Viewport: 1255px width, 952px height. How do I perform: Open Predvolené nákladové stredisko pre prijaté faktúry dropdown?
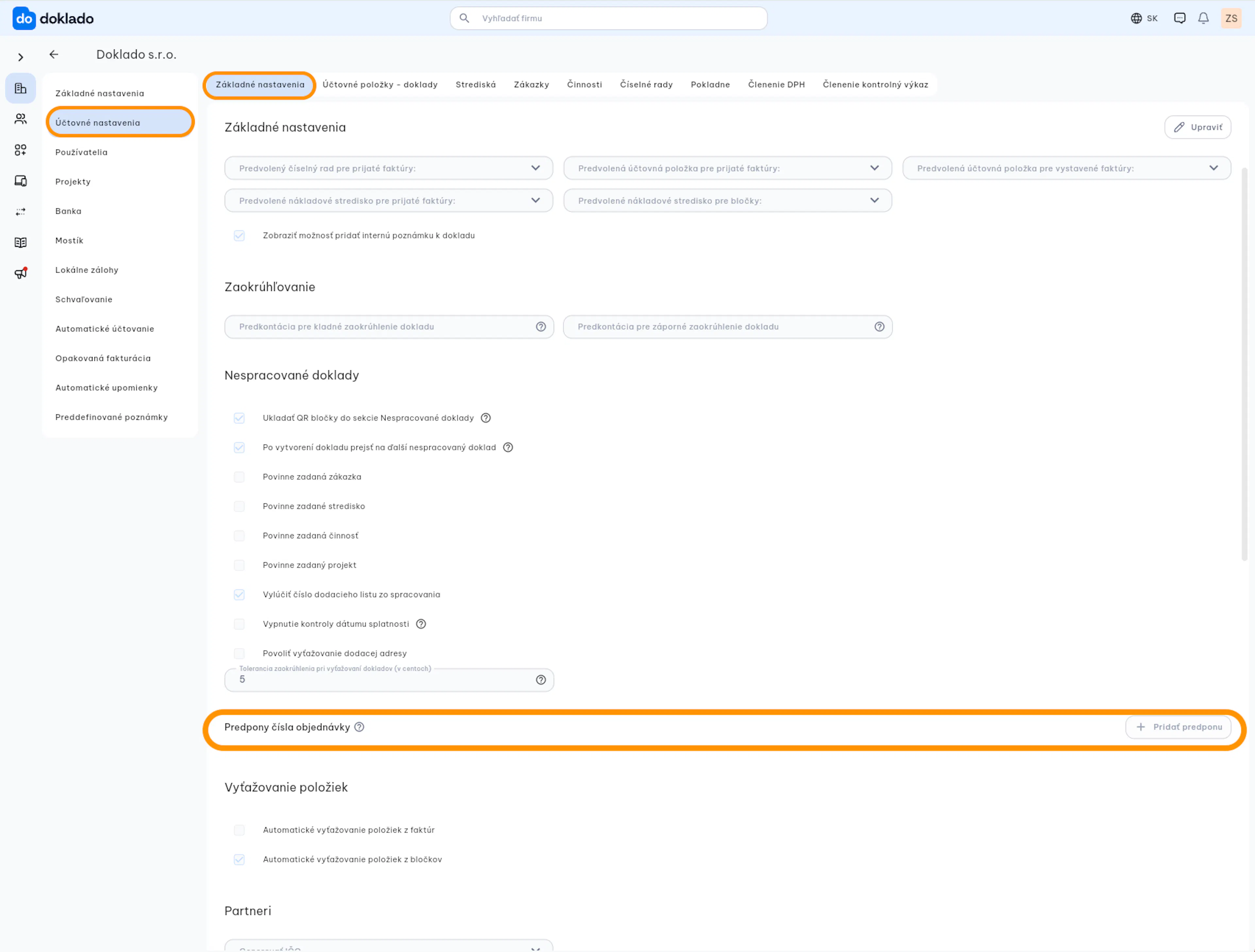point(389,201)
